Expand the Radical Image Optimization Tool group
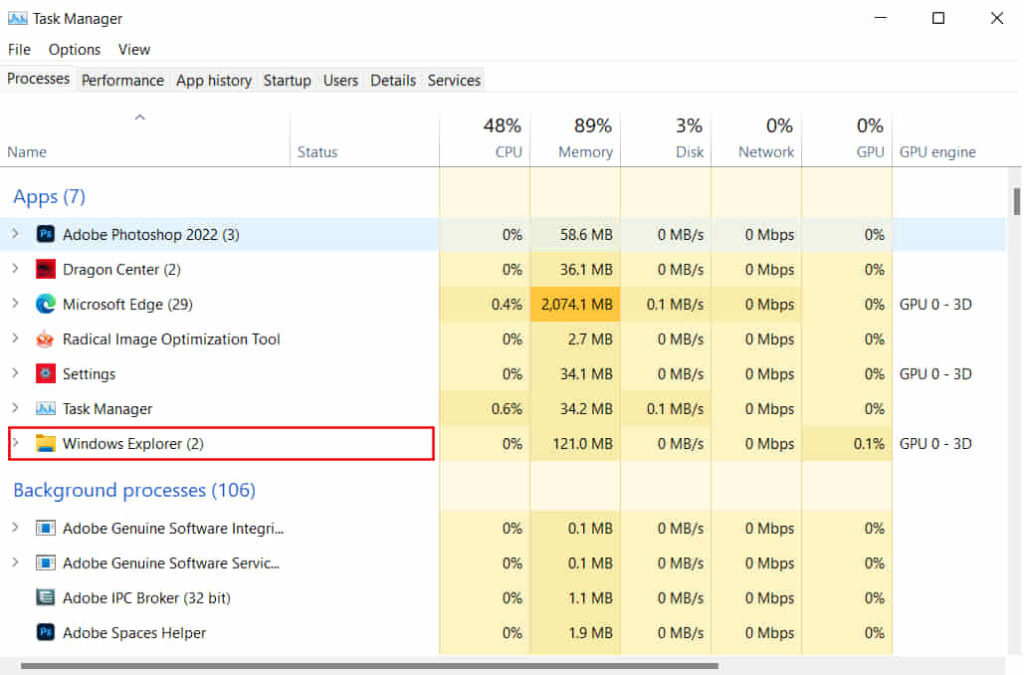Viewport: 1024px width, 675px height. [16, 338]
